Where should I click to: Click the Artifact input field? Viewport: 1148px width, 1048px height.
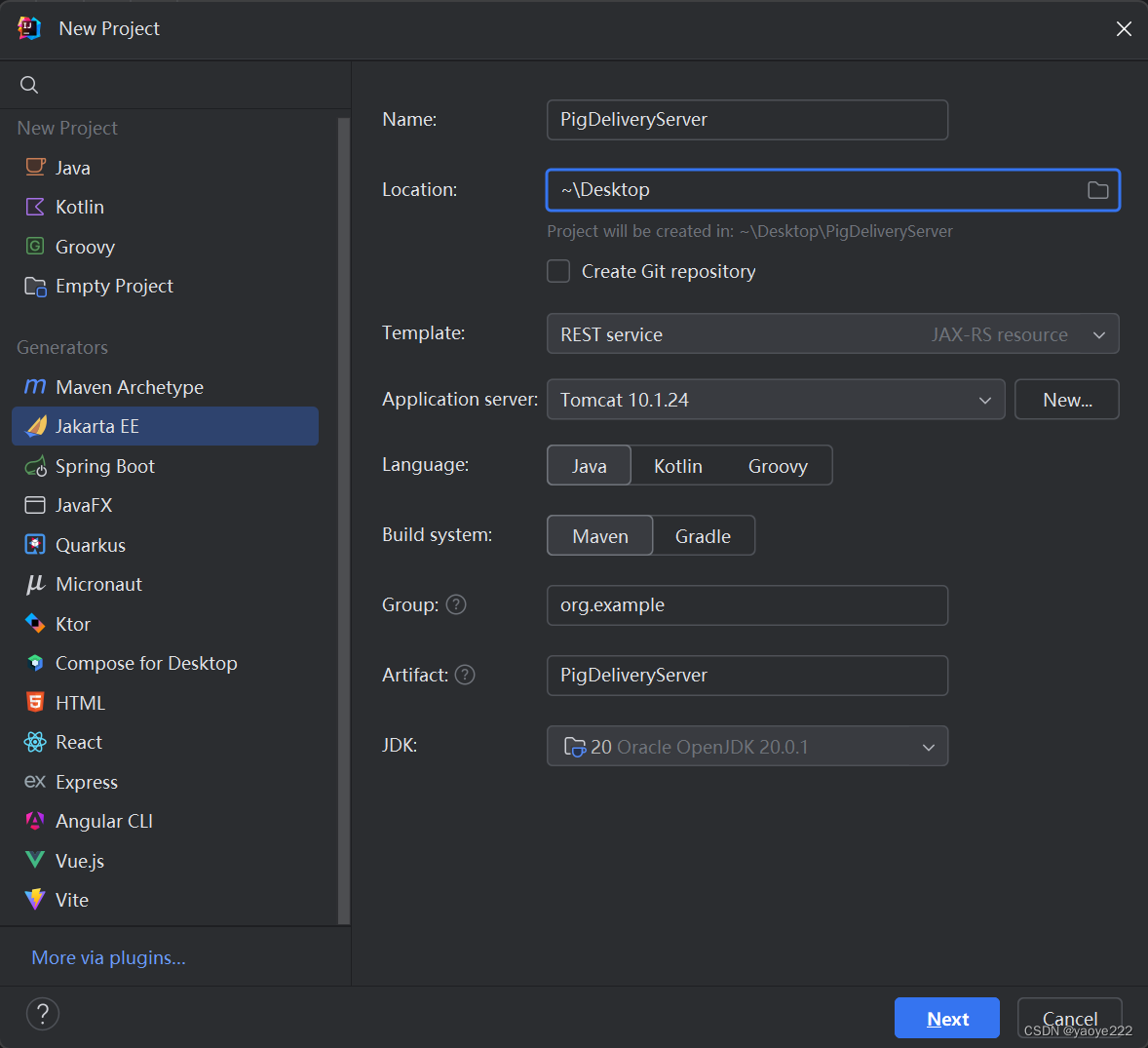746,676
